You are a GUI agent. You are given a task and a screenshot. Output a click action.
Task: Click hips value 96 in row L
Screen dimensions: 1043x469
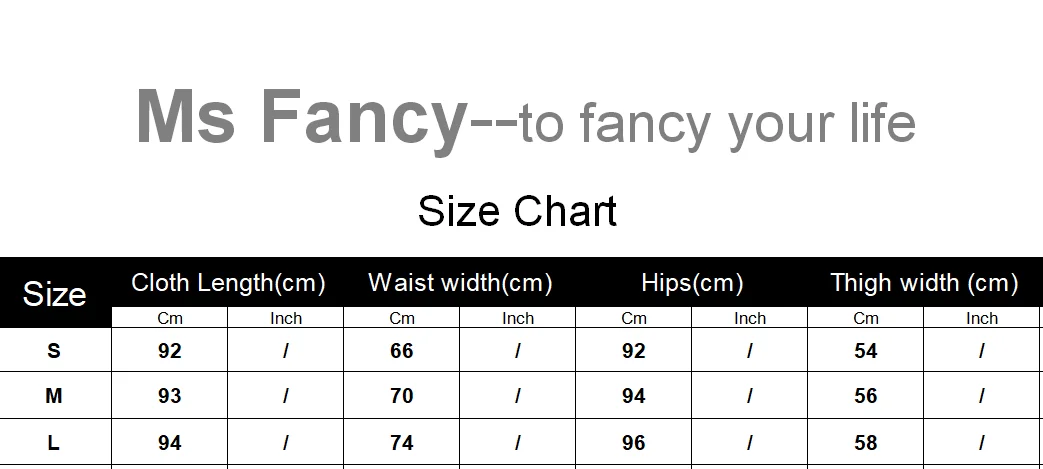(x=633, y=443)
